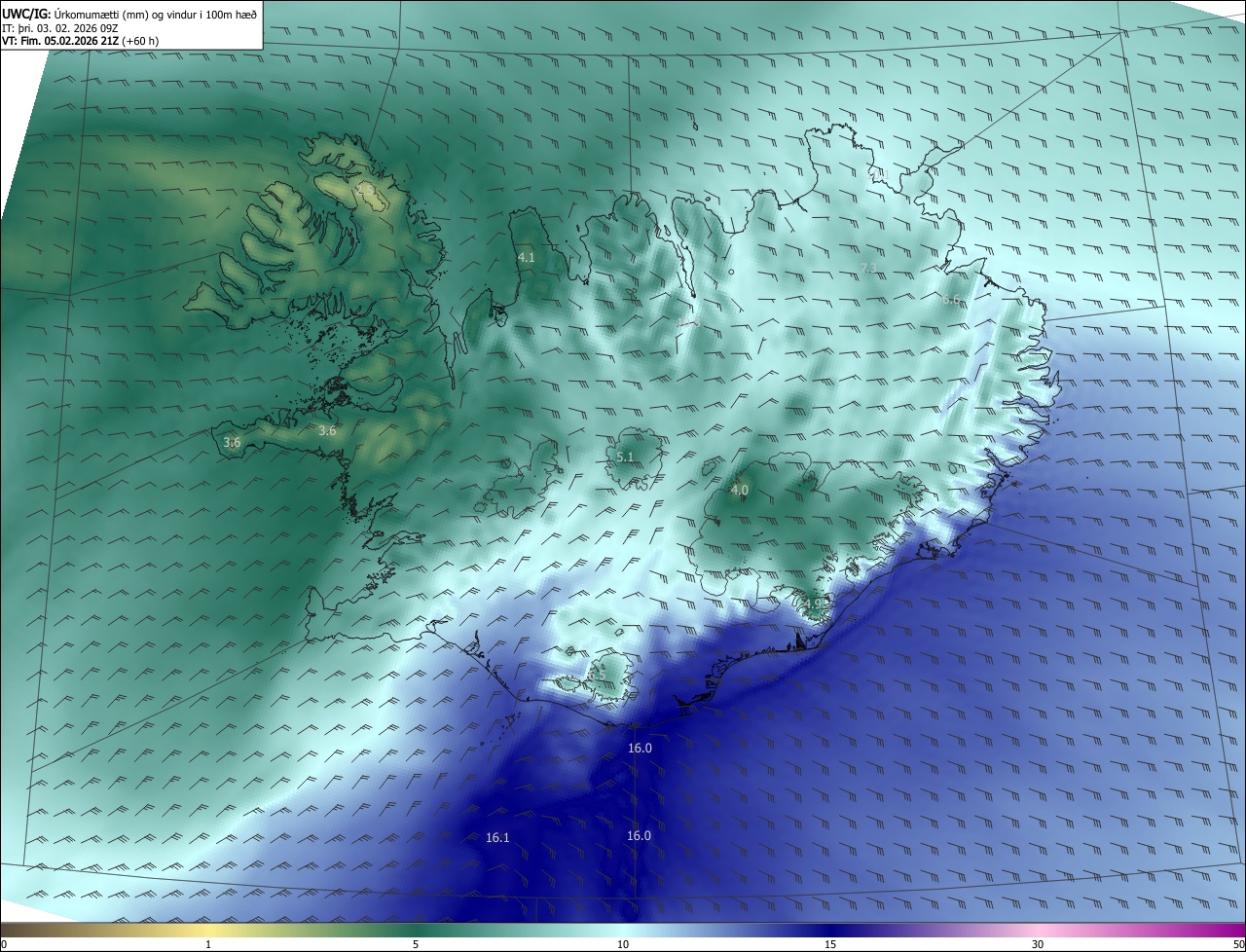This screenshot has height=952, width=1246.
Task: Click the valid time 'VT: Fim. 05.02.2026 21Z (+60 h)'
Action: click(x=81, y=41)
